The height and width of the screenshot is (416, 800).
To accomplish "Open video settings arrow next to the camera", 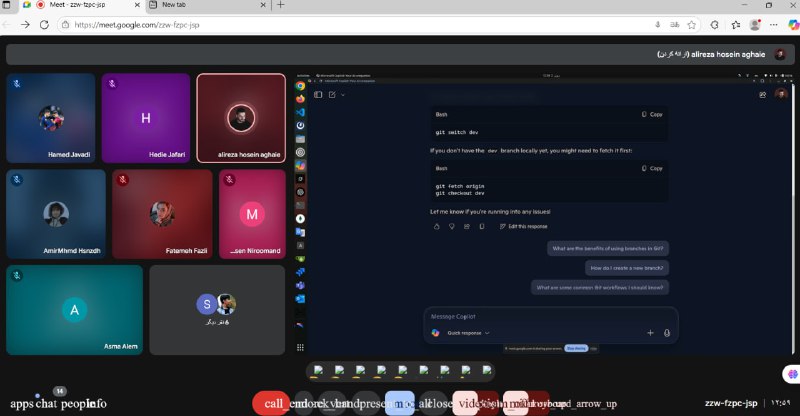I will (x=488, y=403).
